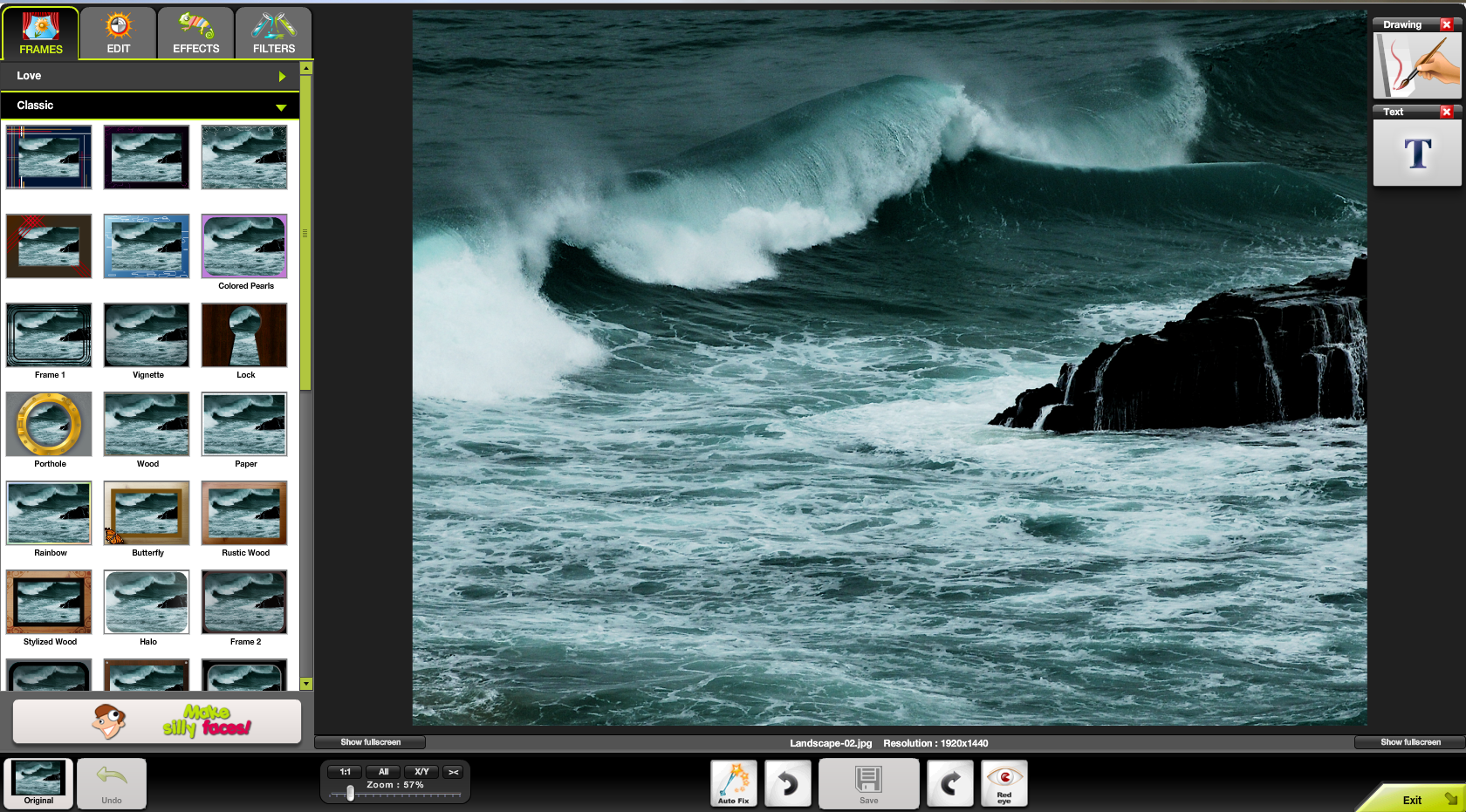Switch to the FILTERS tab
The height and width of the screenshot is (812, 1466).
[x=273, y=33]
